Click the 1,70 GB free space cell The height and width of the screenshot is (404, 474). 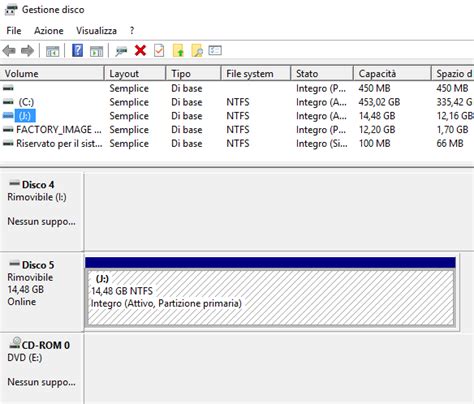(x=452, y=130)
